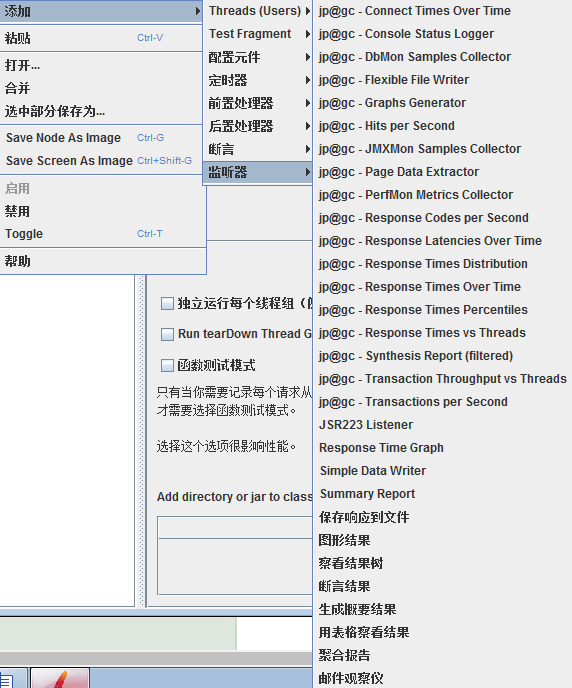Choose jp@gc - Response Times Percentiles

(x=443, y=310)
